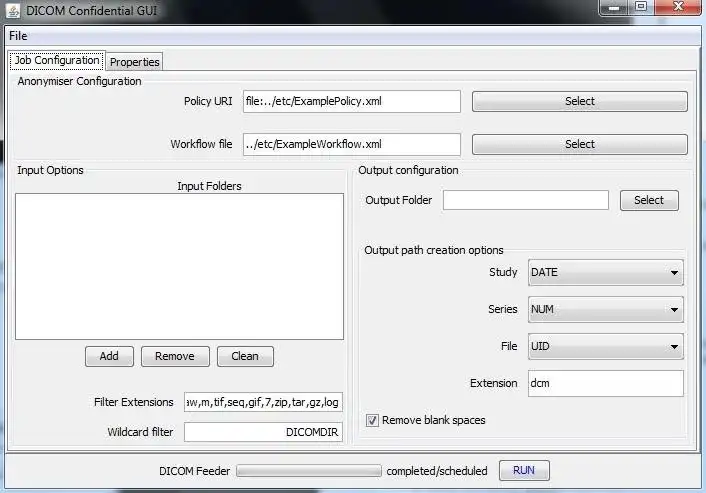Click the Clean button

click(x=245, y=356)
